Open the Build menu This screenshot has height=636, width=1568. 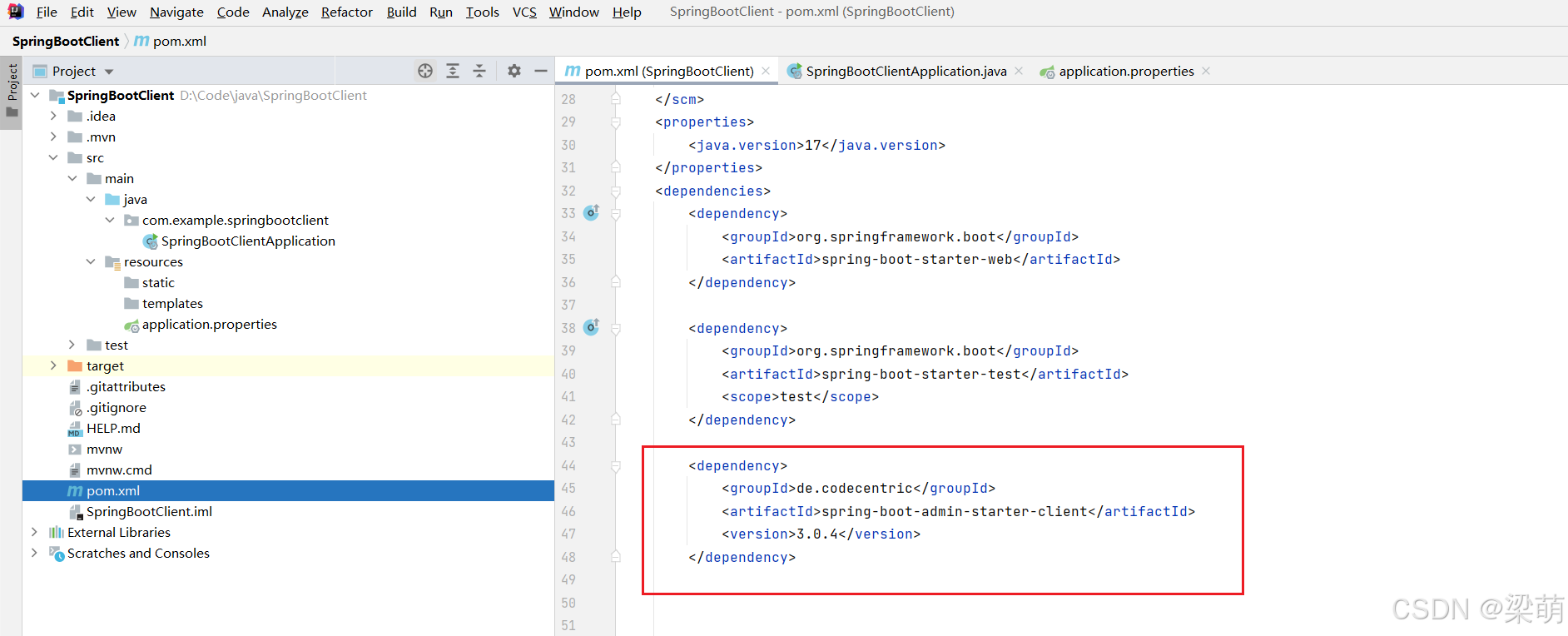tap(402, 12)
